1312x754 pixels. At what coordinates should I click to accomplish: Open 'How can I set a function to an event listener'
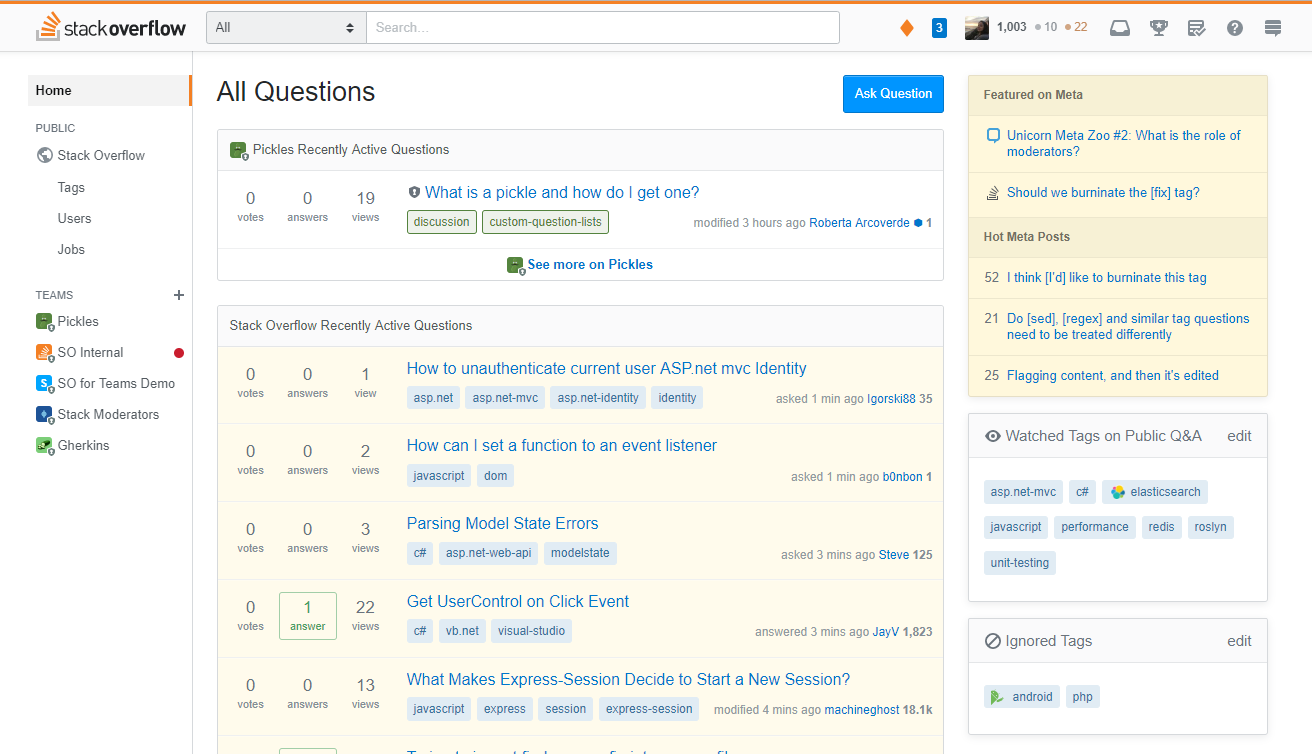[x=562, y=446]
